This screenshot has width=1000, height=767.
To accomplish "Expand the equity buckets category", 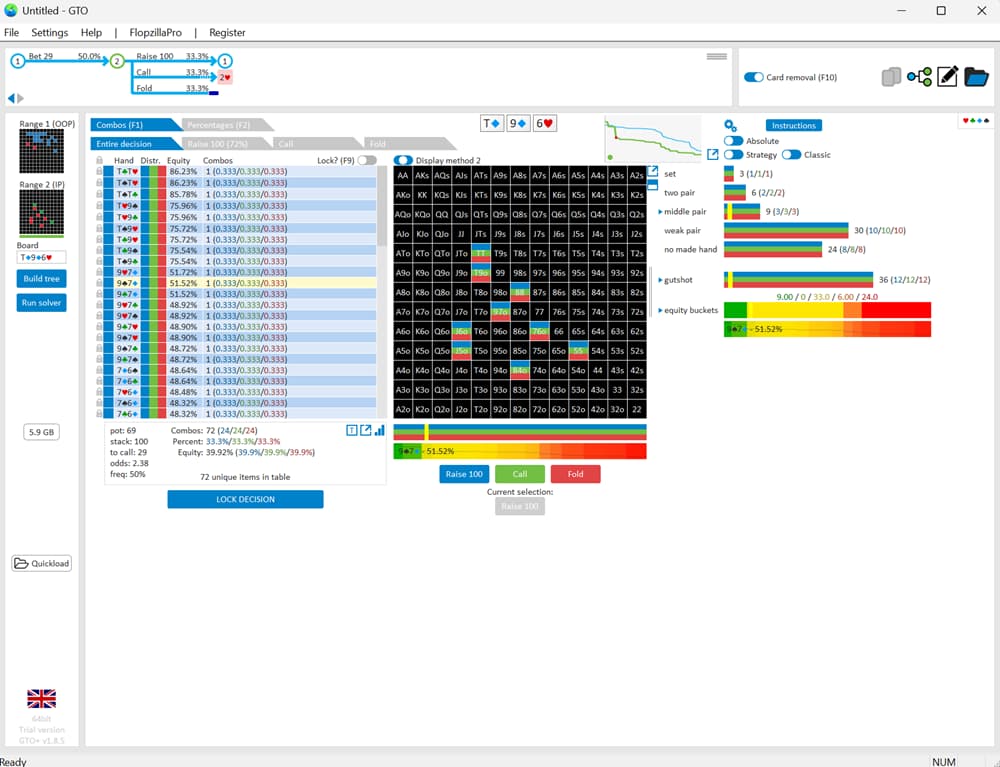I will pos(660,310).
